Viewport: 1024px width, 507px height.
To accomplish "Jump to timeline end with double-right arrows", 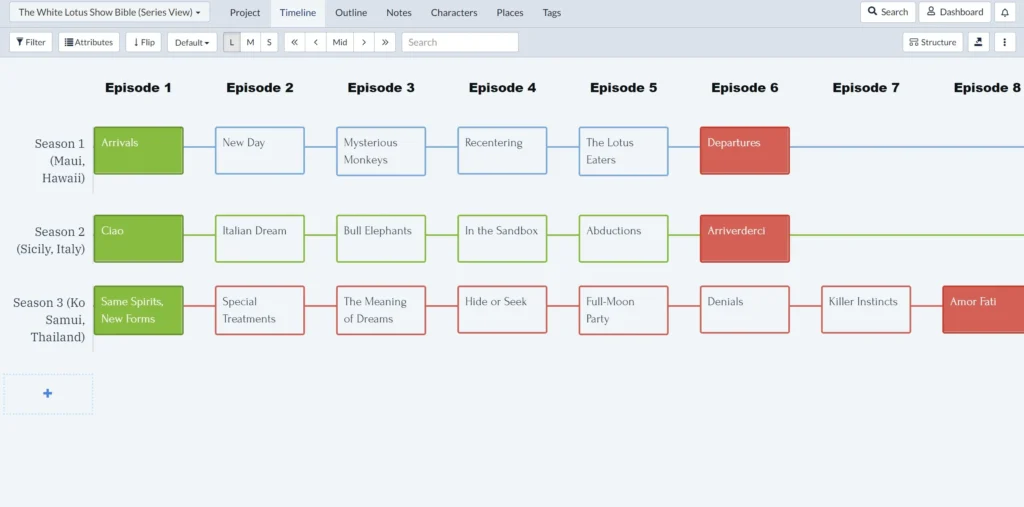I will (385, 42).
